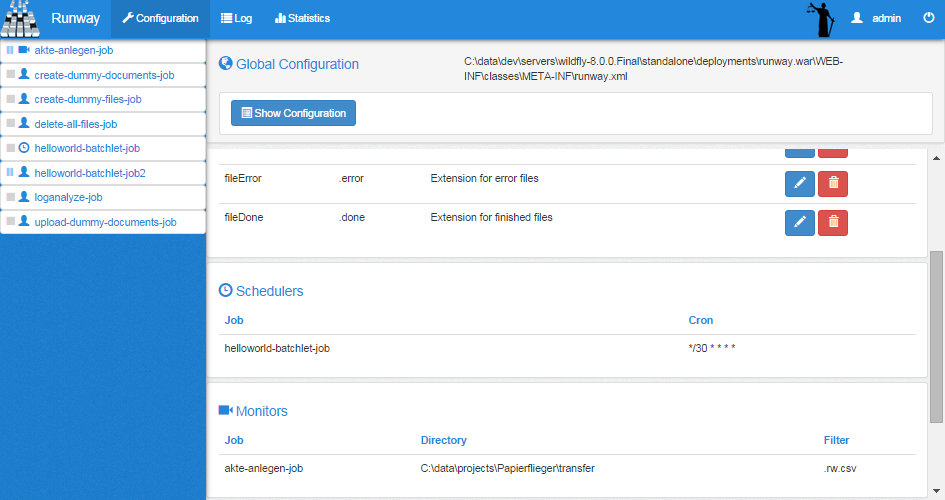
Task: Open loganalyze-job in the sidebar
Action: click(68, 198)
